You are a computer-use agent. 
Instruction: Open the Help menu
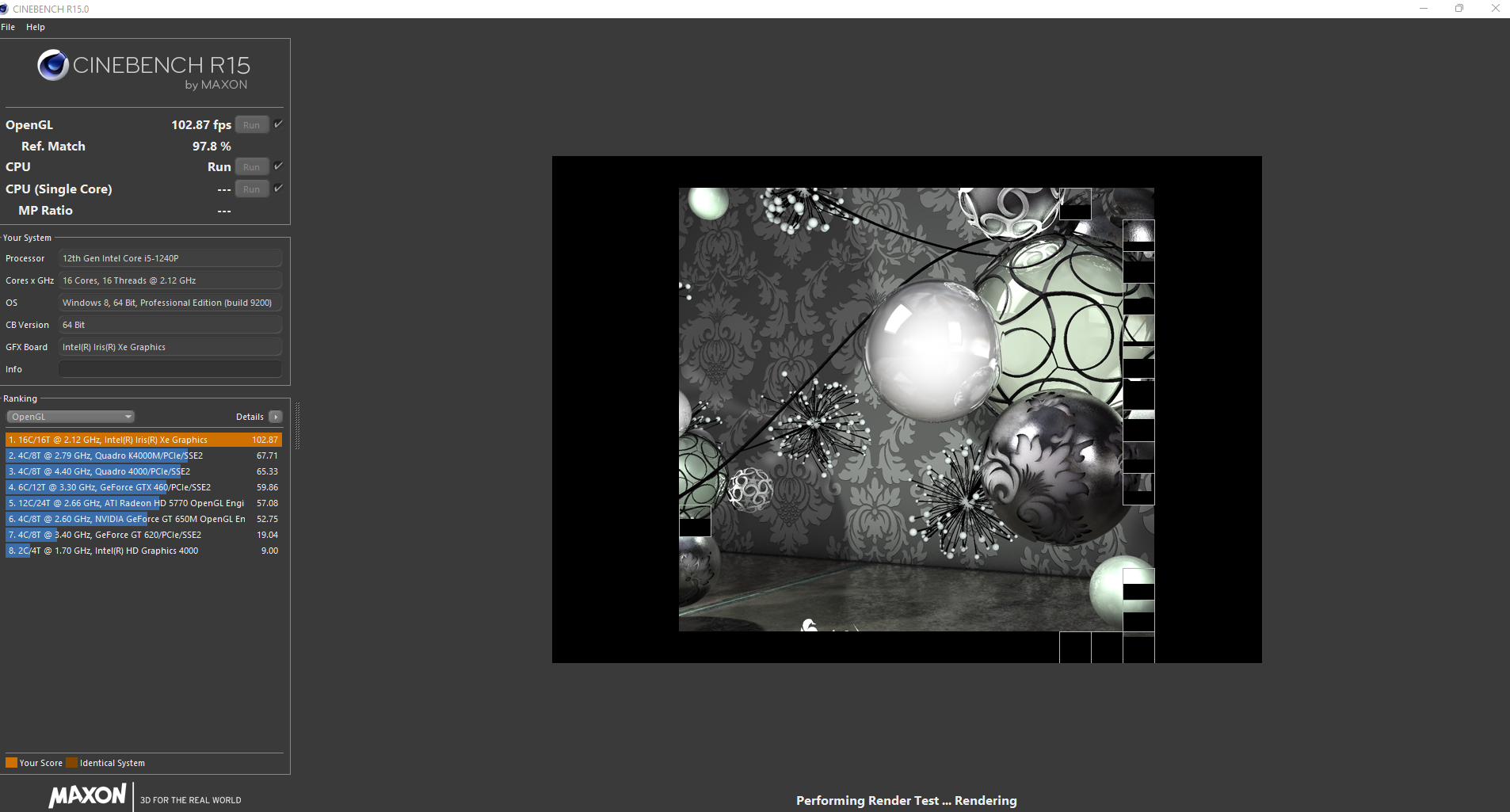point(36,27)
